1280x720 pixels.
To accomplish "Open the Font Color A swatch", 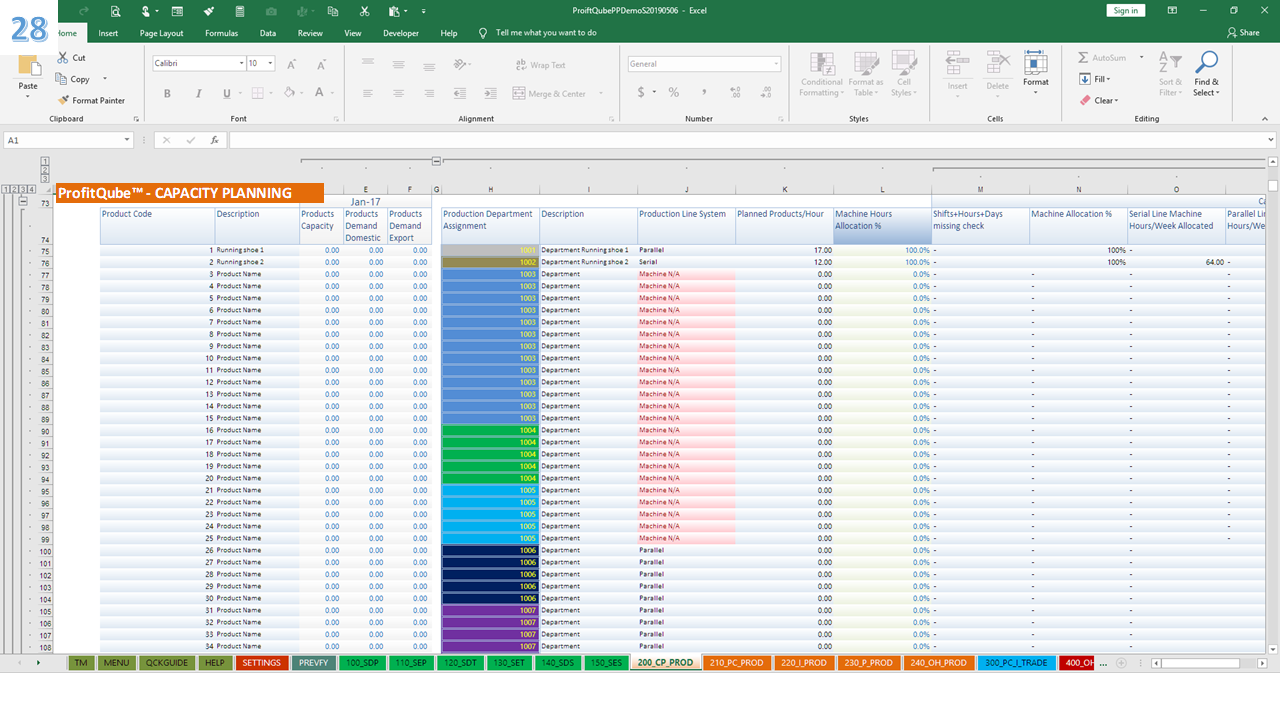I will click(320, 93).
